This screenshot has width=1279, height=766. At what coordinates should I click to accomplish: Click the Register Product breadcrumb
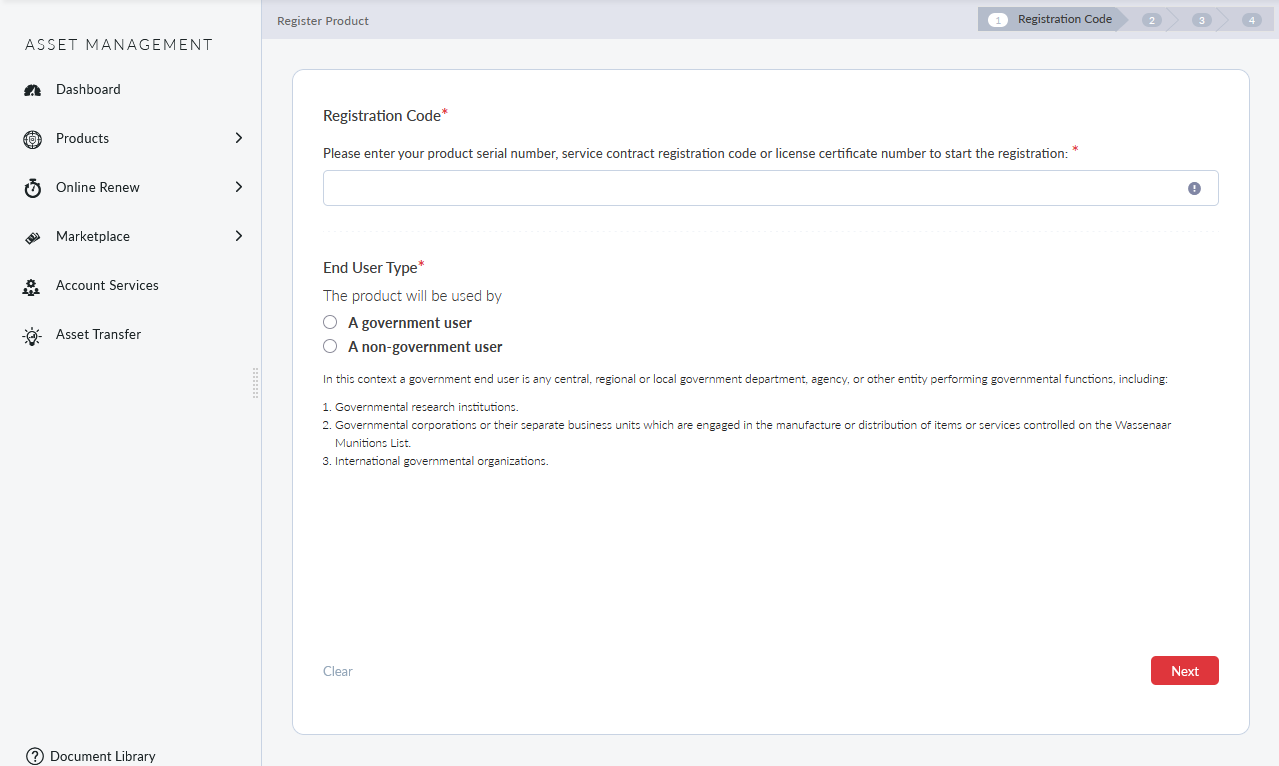coord(323,21)
